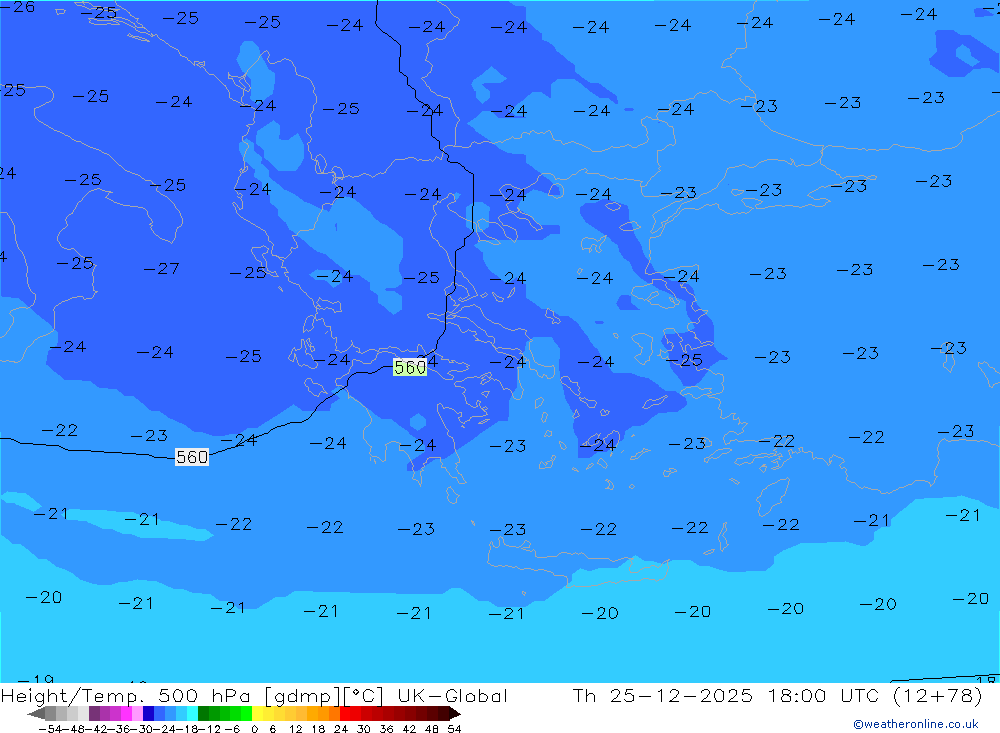Pick the cyan swatch above -18 in legend
The image size is (1000, 733).
click(192, 714)
